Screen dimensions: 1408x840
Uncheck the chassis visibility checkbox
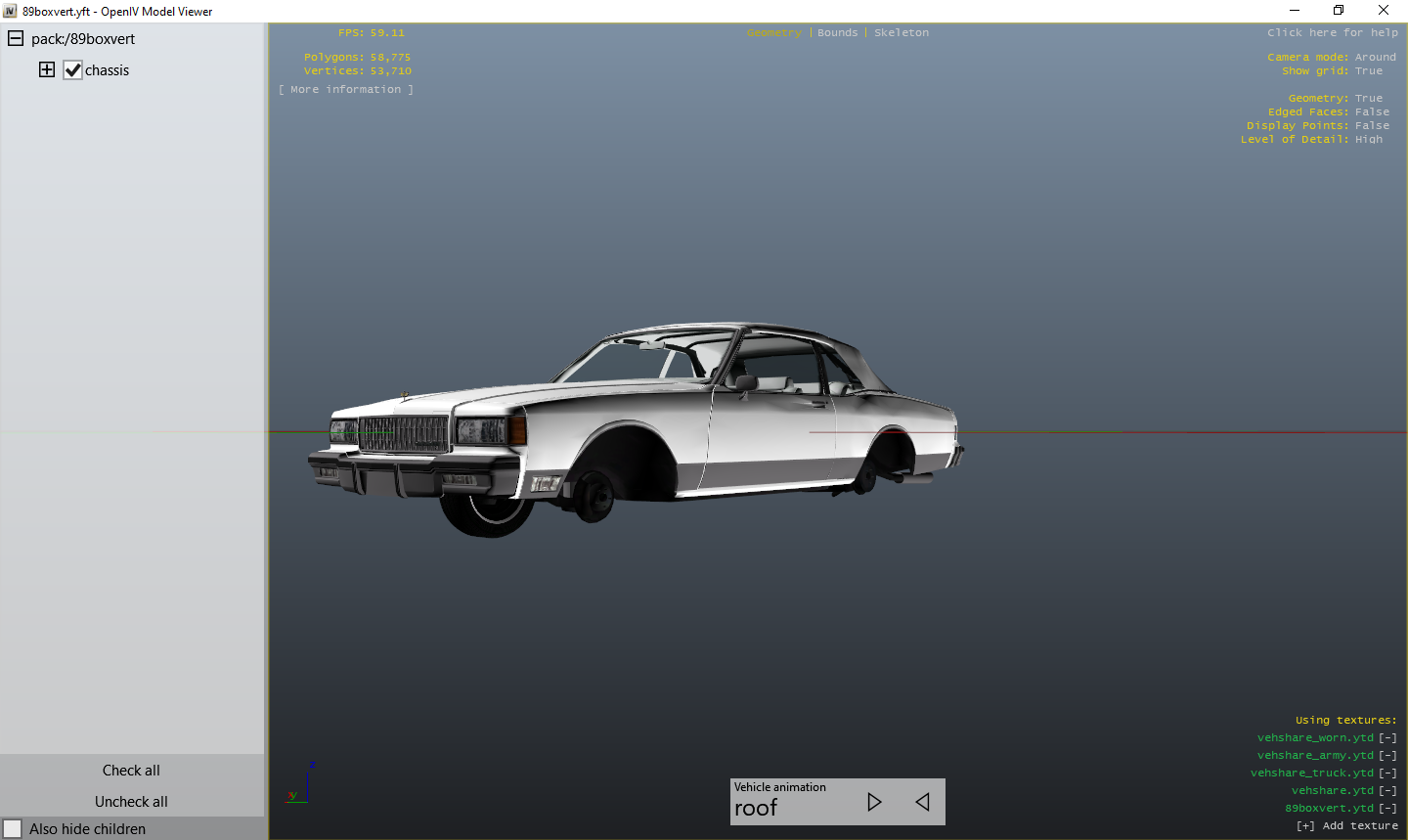73,70
